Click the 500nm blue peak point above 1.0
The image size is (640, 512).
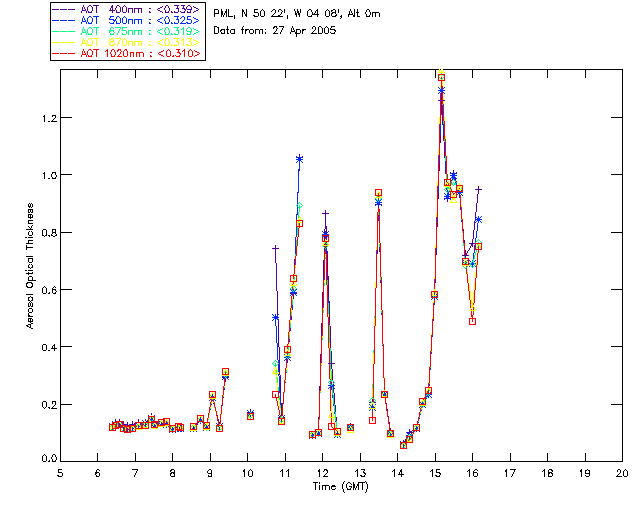coord(300,159)
